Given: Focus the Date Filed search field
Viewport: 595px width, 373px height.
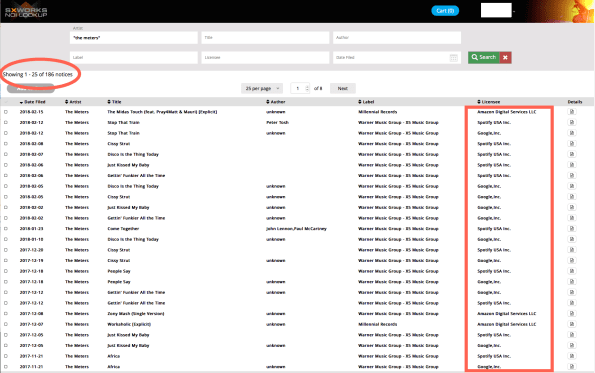Looking at the screenshot, I should click(397, 57).
